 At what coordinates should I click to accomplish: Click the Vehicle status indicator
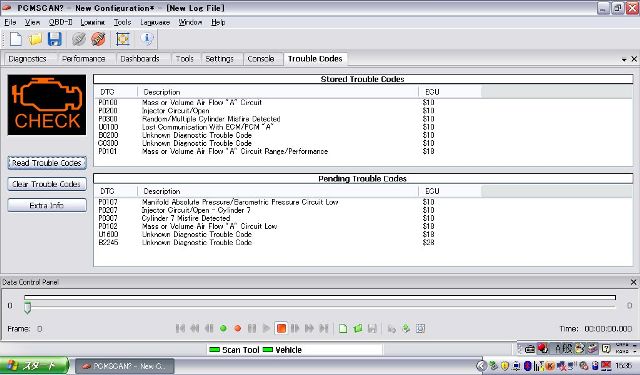[282, 350]
